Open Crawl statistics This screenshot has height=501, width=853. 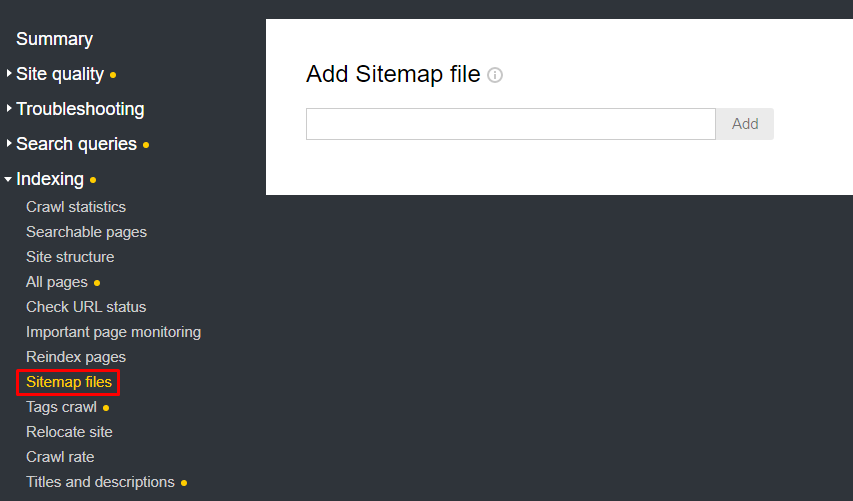(76, 207)
